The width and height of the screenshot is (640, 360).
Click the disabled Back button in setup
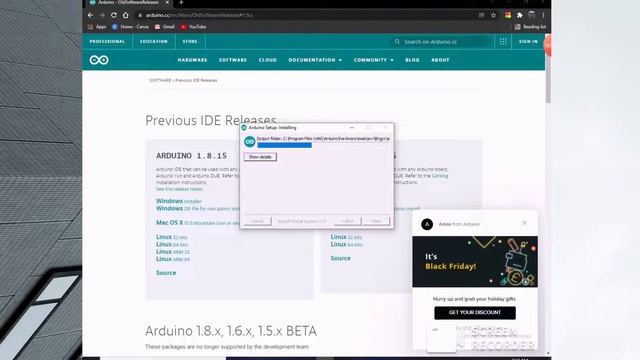click(347, 221)
